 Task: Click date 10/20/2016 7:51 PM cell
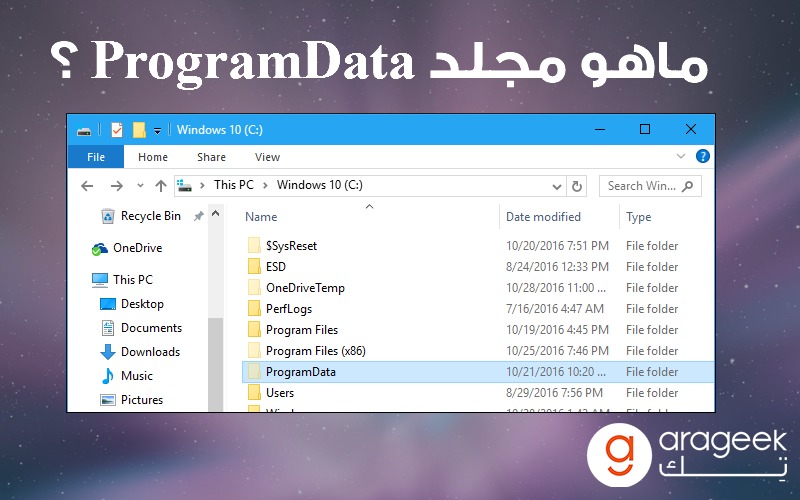[x=557, y=246]
